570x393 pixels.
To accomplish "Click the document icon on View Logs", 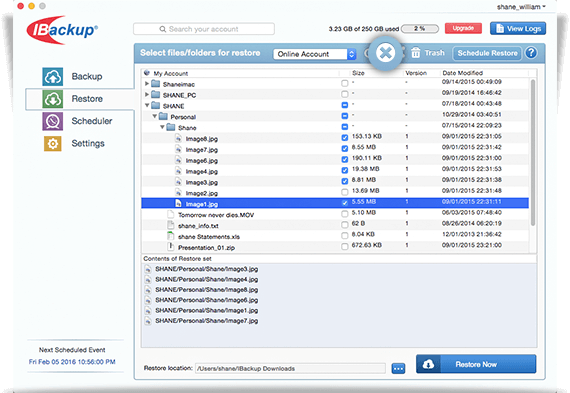I will (500, 28).
